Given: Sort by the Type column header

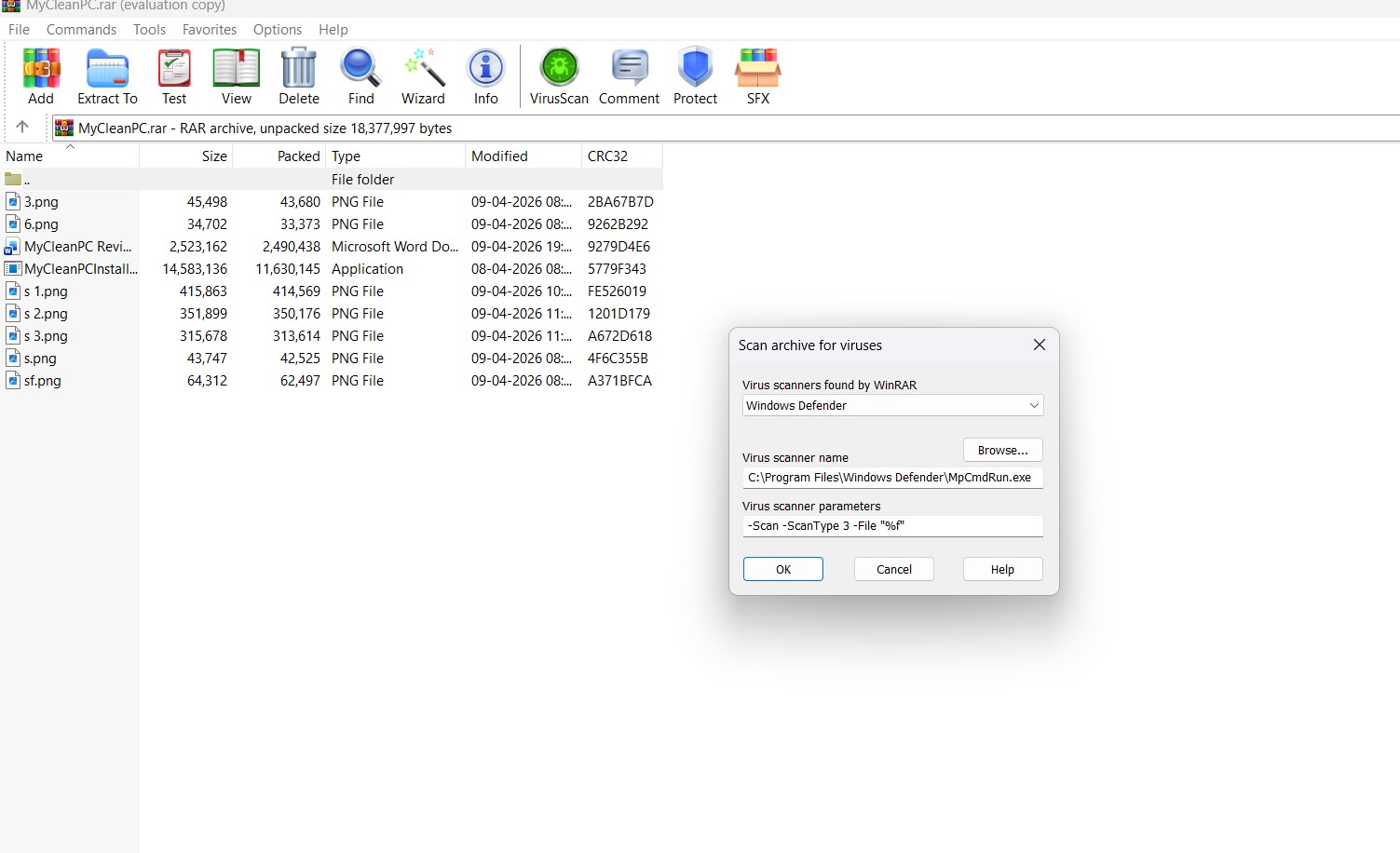Looking at the screenshot, I should [396, 156].
